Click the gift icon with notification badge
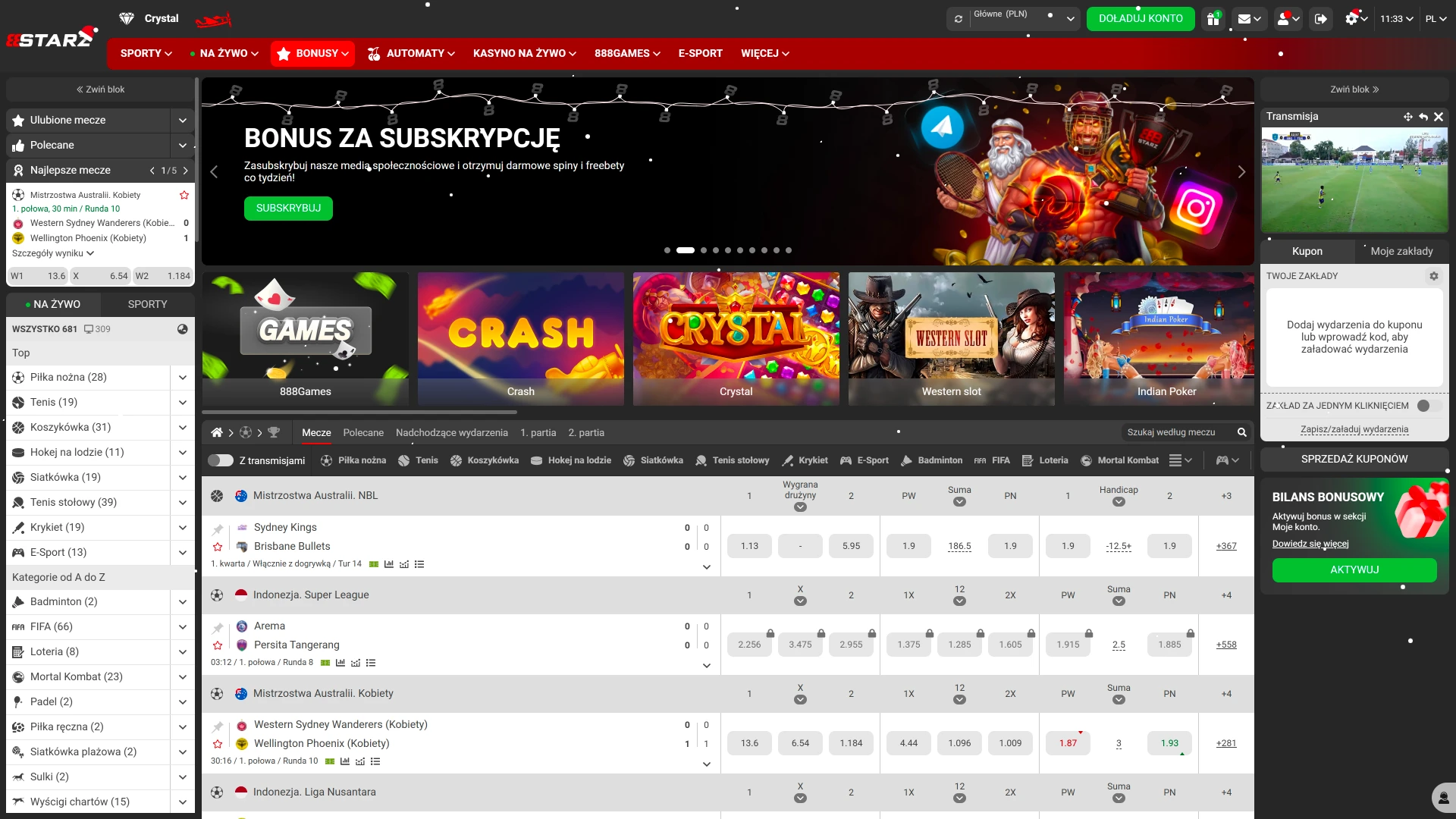The image size is (1456, 819). (x=1213, y=19)
